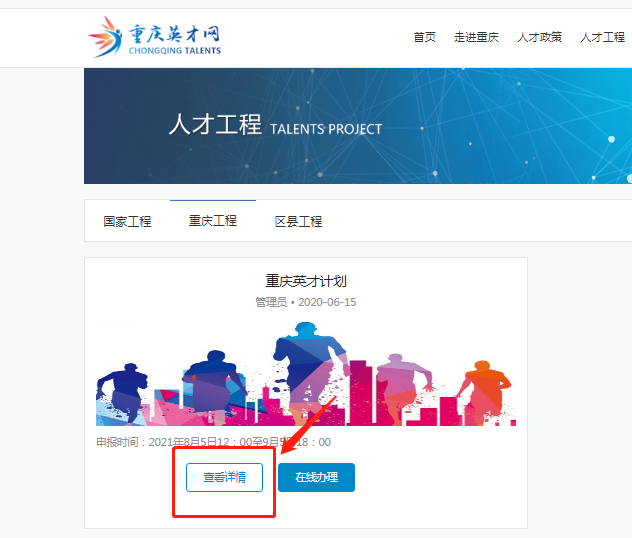Open 人才工程 navigation item in header
The width and height of the screenshot is (632, 538).
[603, 37]
